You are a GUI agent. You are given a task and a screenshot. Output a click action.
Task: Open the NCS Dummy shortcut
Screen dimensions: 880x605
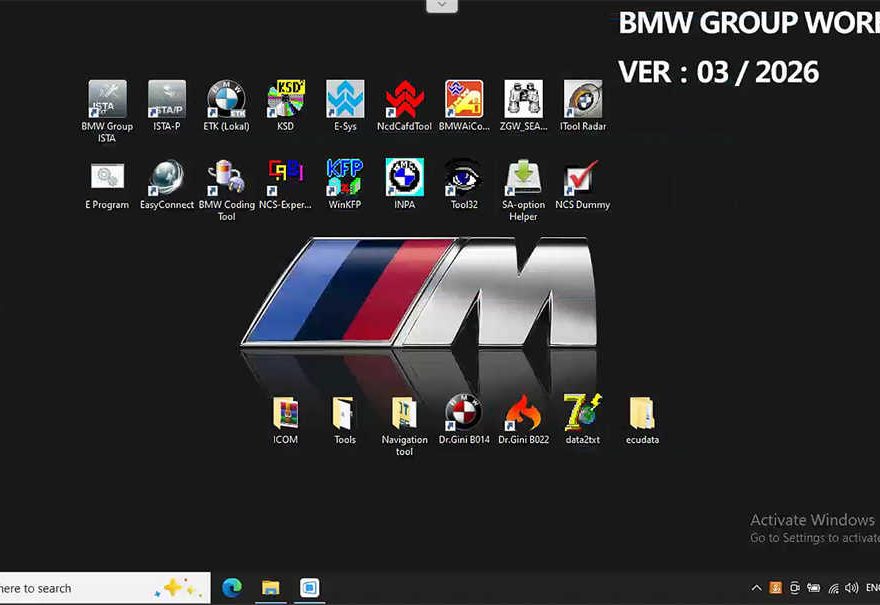tap(582, 179)
